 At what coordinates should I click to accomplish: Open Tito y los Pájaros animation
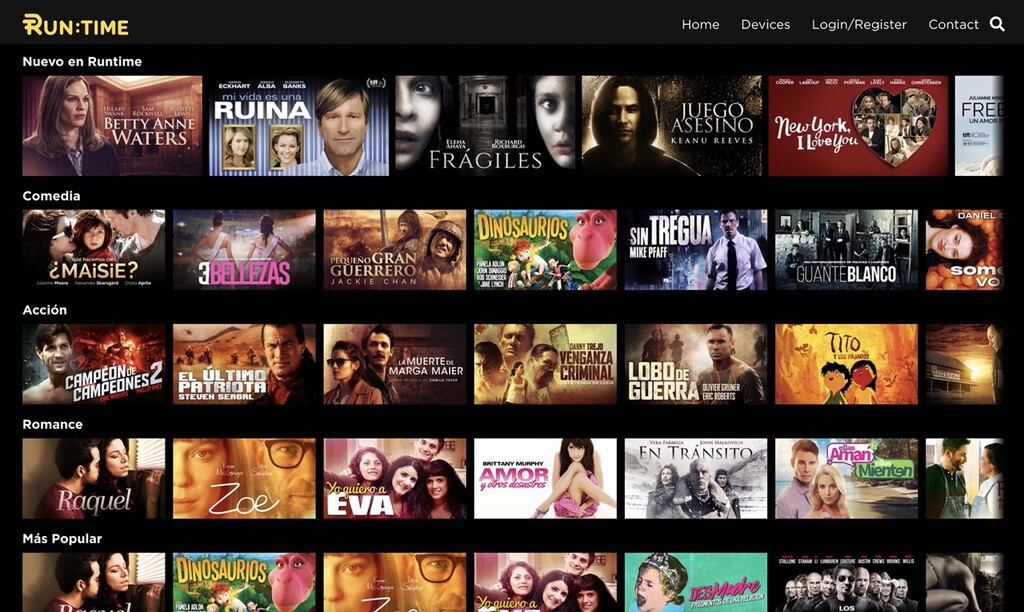tap(845, 363)
